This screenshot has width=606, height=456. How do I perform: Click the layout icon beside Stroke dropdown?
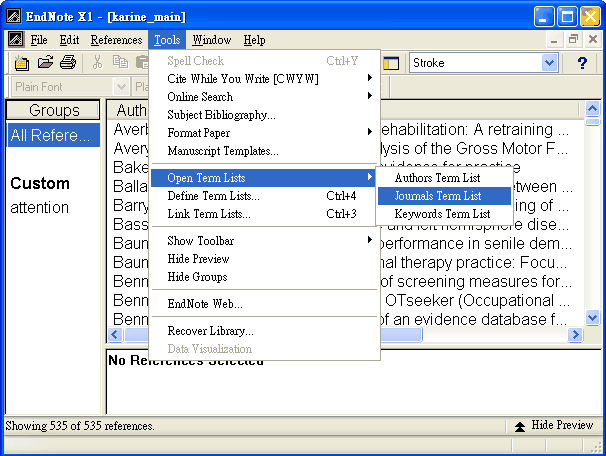coord(391,63)
